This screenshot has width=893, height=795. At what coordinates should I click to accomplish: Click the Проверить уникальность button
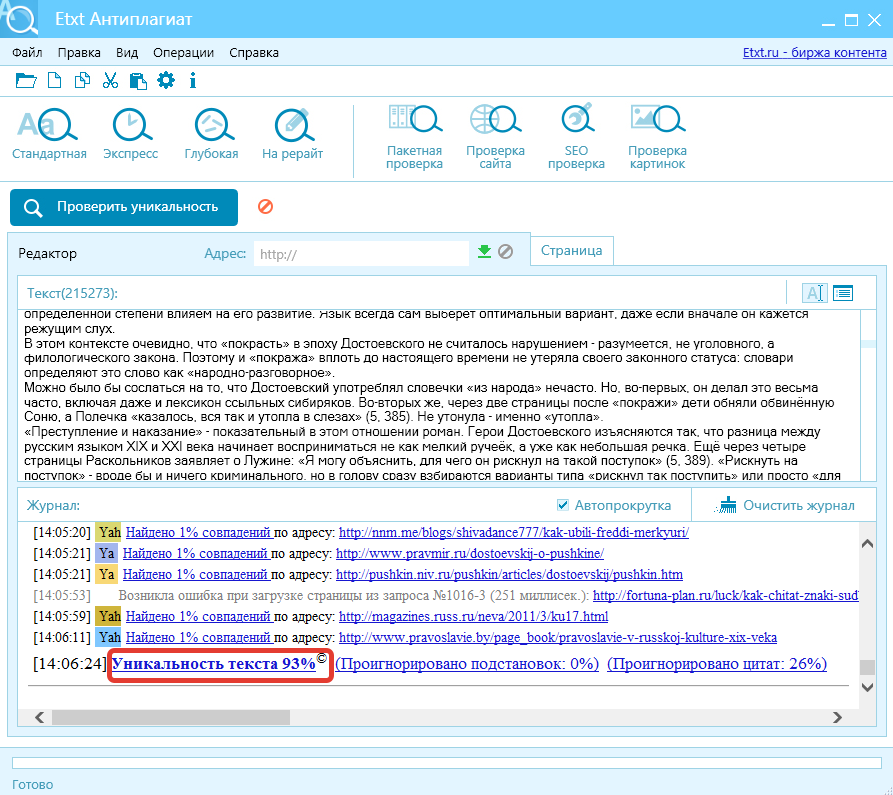click(124, 207)
